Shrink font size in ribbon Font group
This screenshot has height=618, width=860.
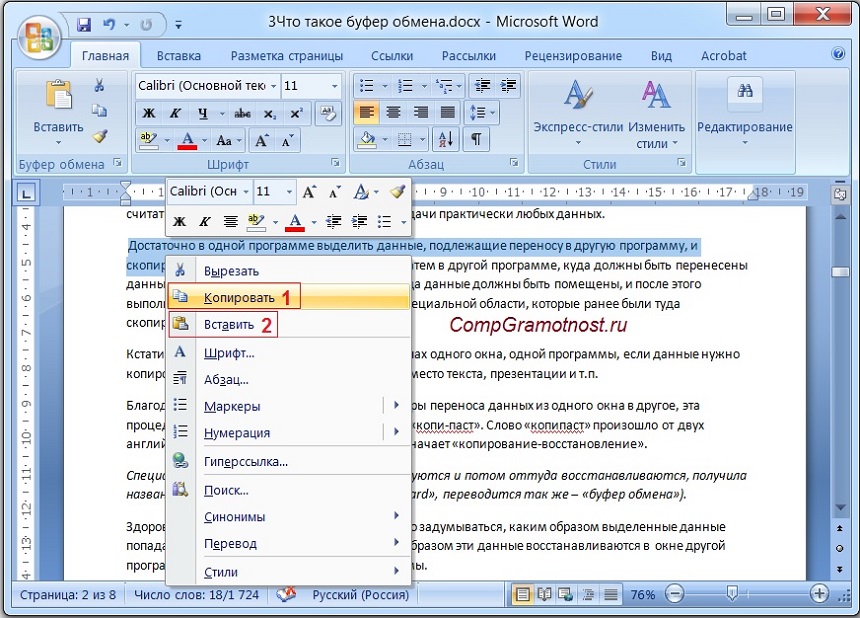pos(287,141)
